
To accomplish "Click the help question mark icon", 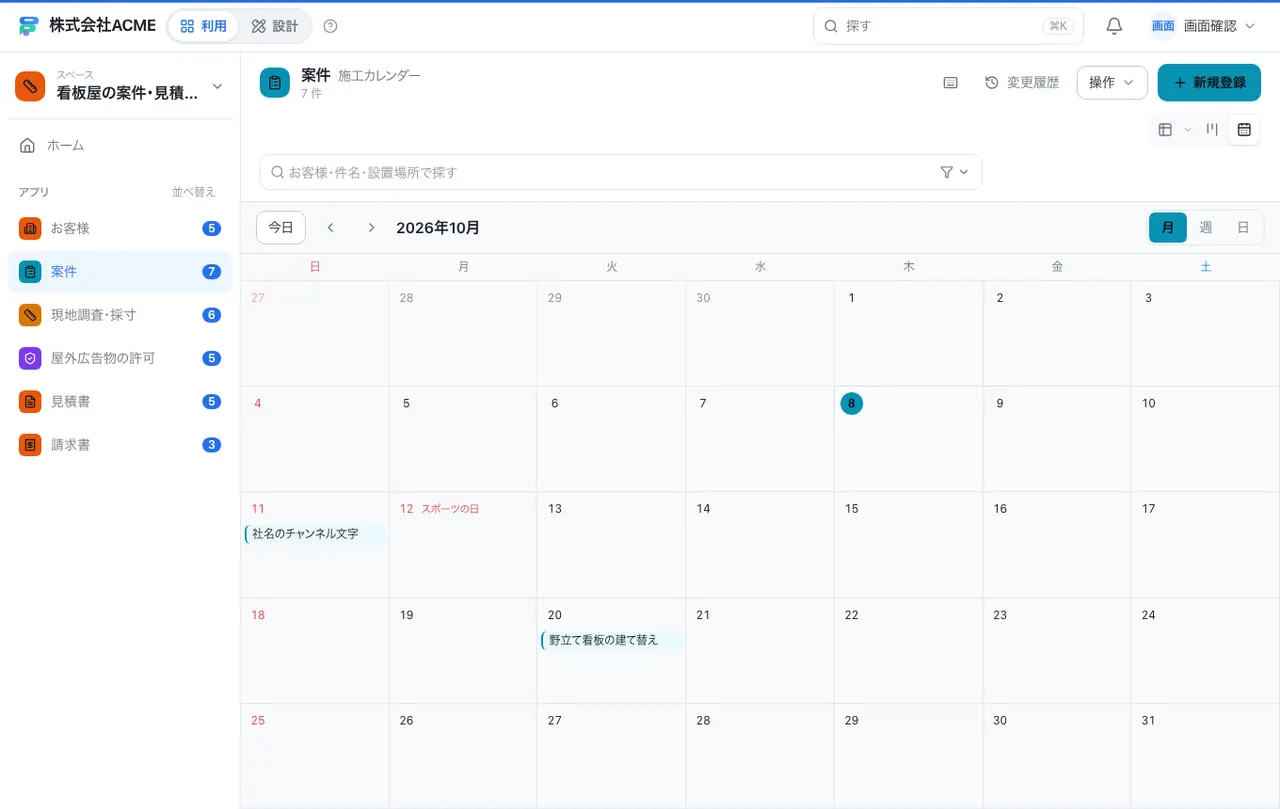I will (331, 26).
